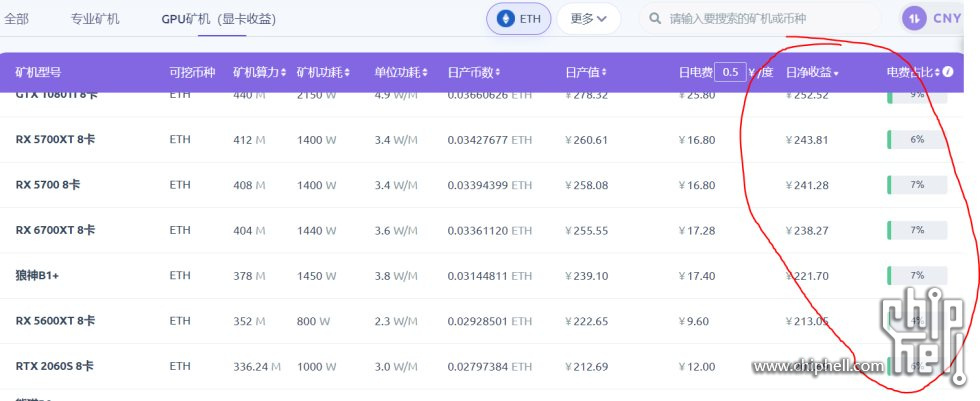Select the GPU矿机 (显卡收益) tab
The width and height of the screenshot is (980, 401).
click(x=219, y=19)
